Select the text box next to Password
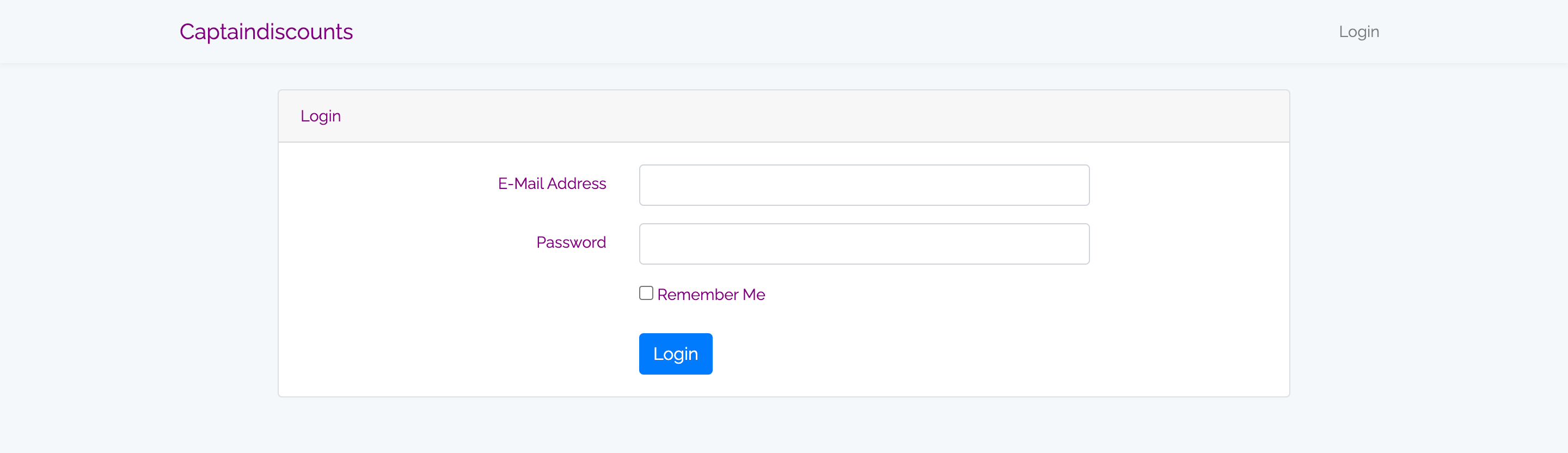The height and width of the screenshot is (453, 1568). pos(863,243)
